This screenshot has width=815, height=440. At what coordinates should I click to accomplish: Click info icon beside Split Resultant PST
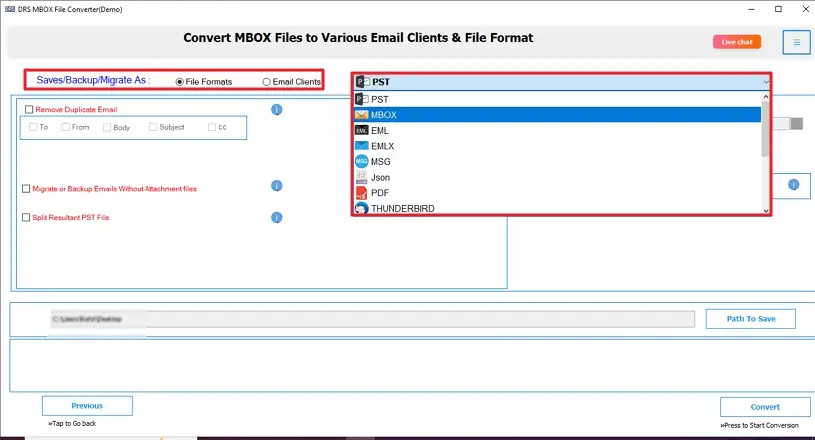(277, 217)
